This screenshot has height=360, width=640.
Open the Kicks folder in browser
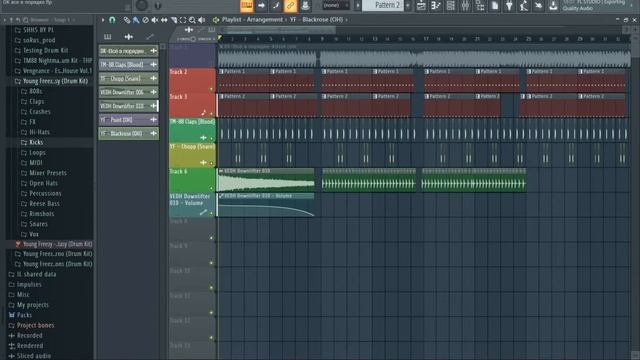[36, 142]
